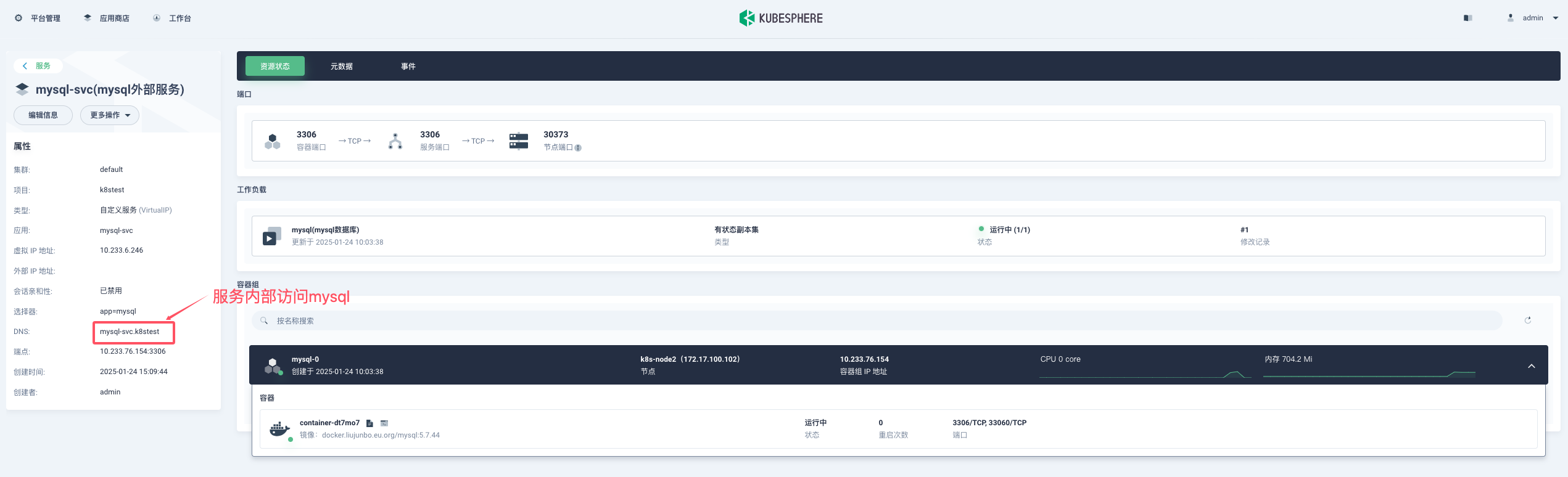The width and height of the screenshot is (1568, 477).
Task: Go back to 服务 services list
Action: [x=37, y=66]
